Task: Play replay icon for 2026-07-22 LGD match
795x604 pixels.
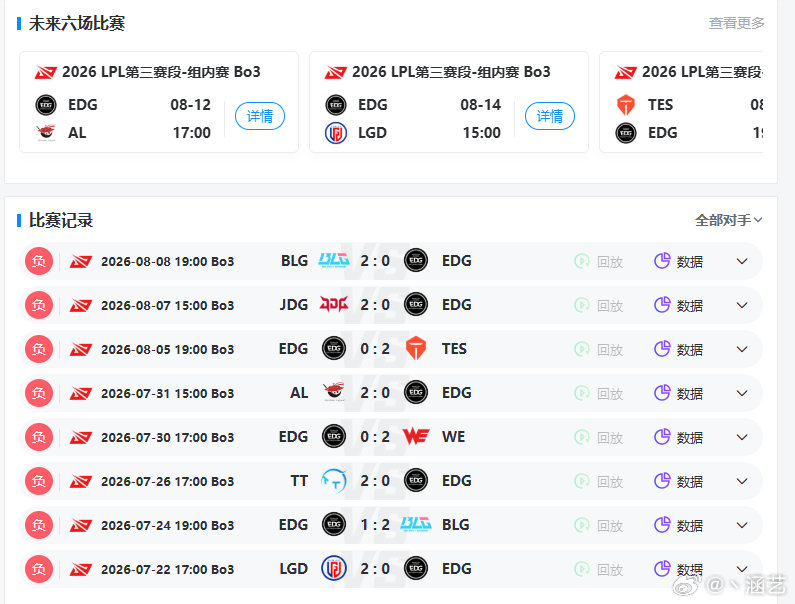Action: click(582, 569)
